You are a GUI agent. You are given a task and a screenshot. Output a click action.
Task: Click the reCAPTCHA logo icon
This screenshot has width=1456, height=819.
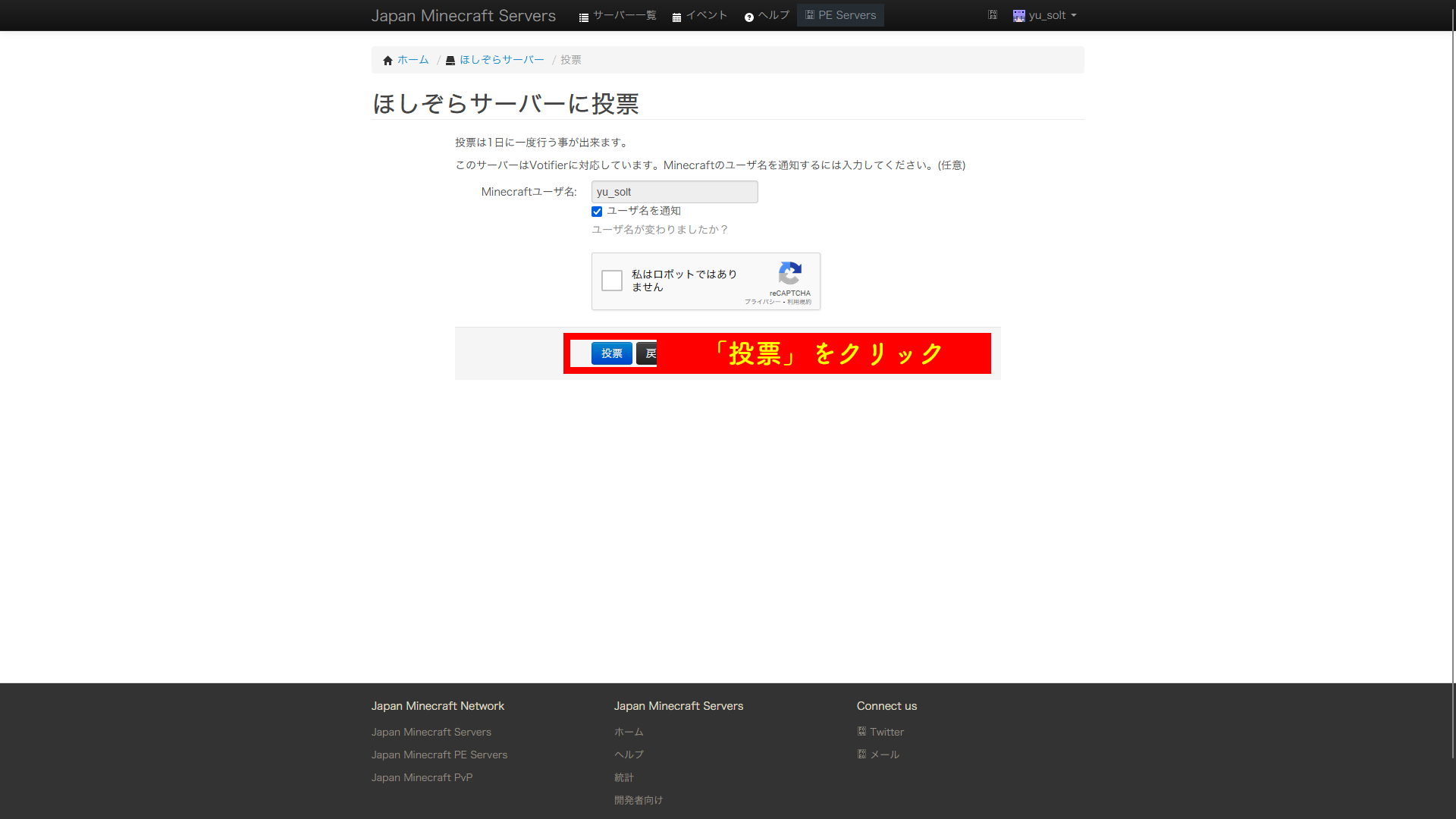coord(789,274)
